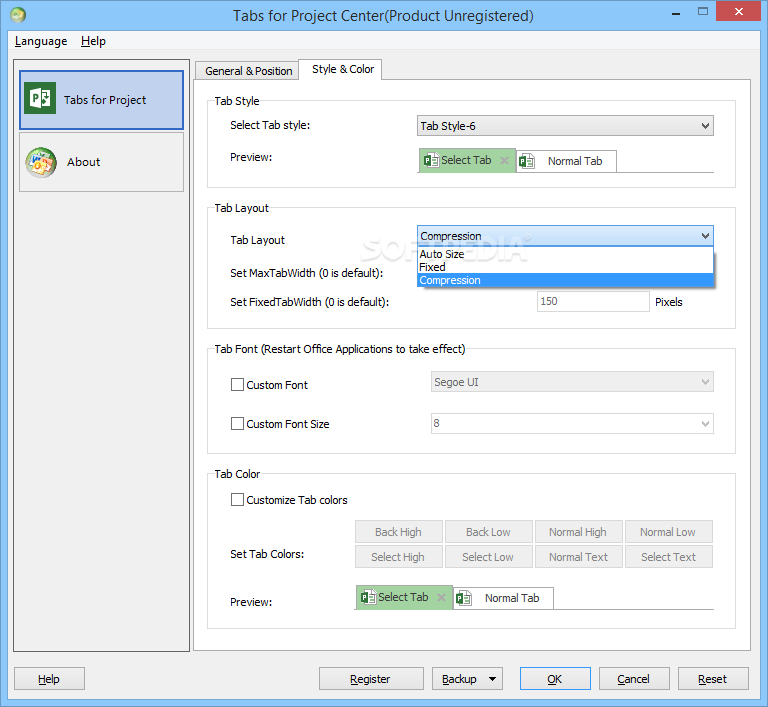Open the Segoe UI font dropdown
The image size is (768, 707).
tap(572, 382)
